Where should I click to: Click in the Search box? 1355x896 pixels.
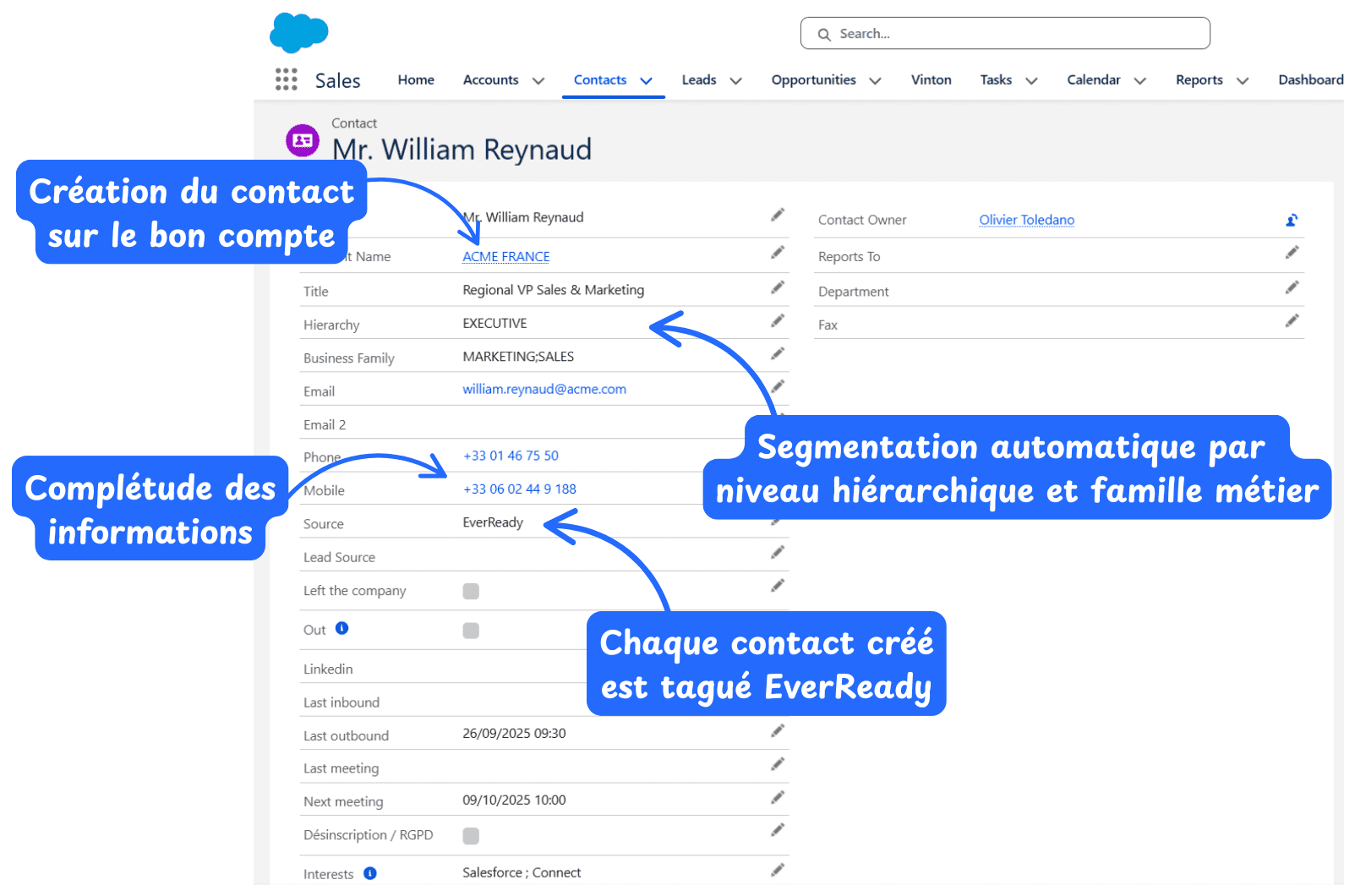tap(1005, 34)
